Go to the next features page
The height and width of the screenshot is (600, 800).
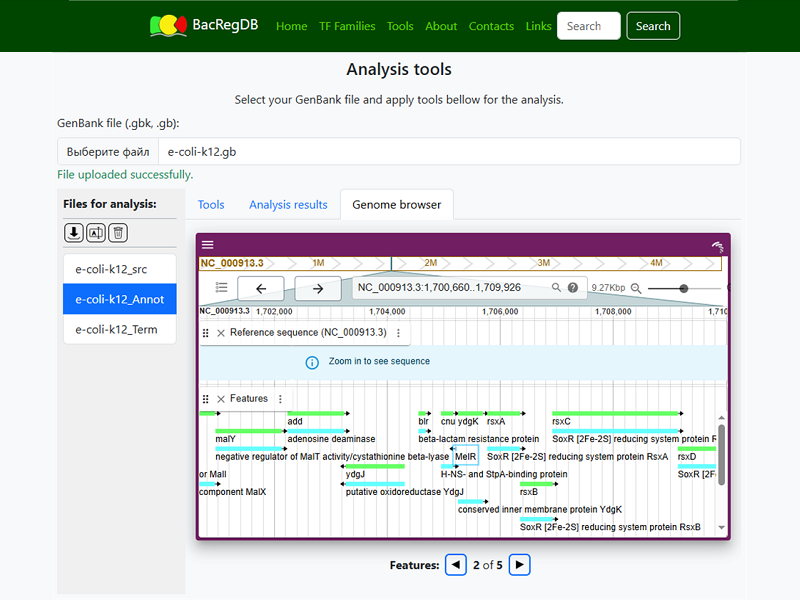(x=519, y=565)
